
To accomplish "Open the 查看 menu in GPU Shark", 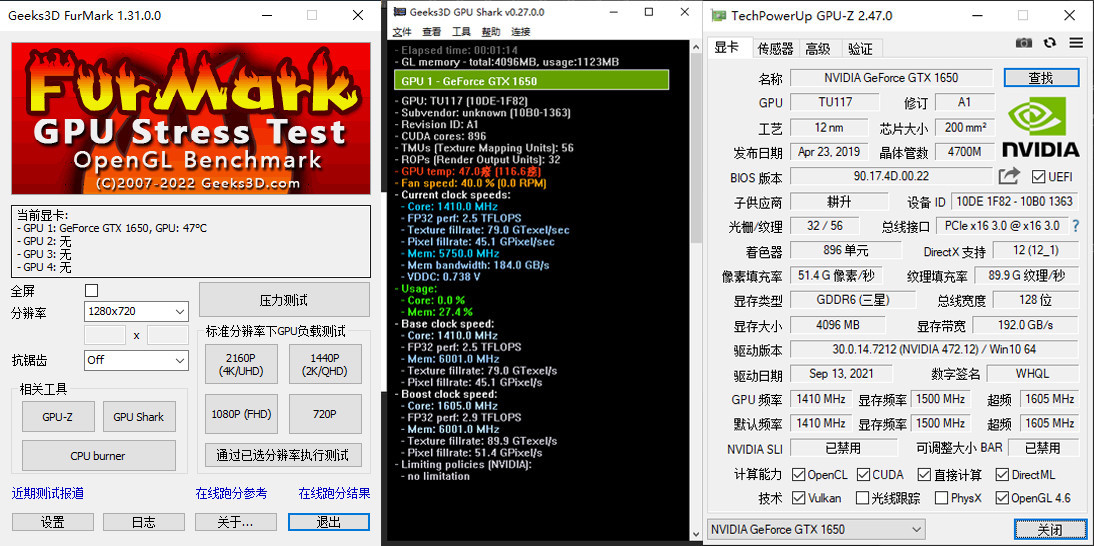I will (x=432, y=31).
